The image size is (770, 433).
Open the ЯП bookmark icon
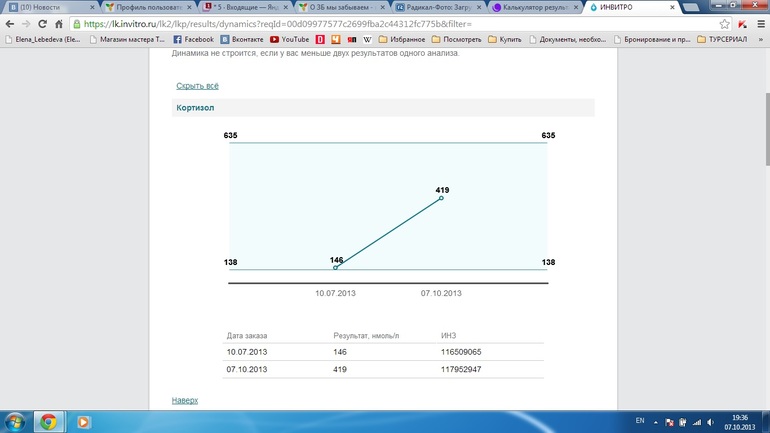coord(352,39)
